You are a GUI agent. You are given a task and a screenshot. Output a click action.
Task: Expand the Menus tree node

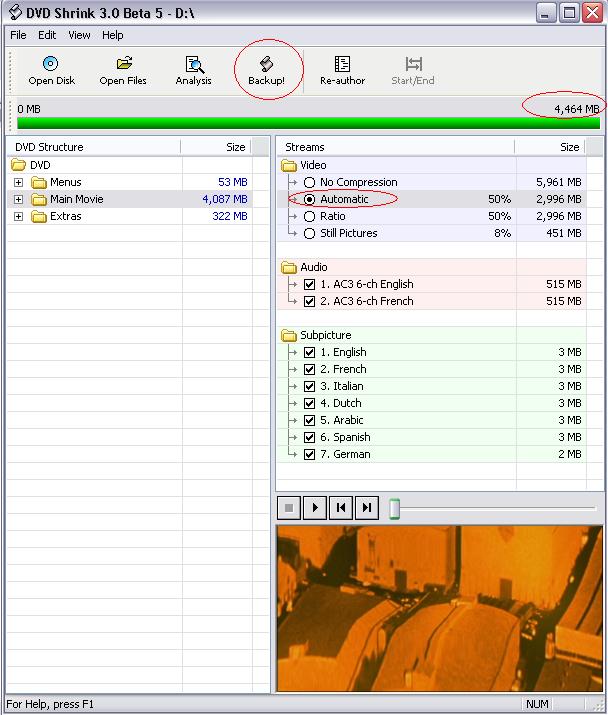coord(18,182)
